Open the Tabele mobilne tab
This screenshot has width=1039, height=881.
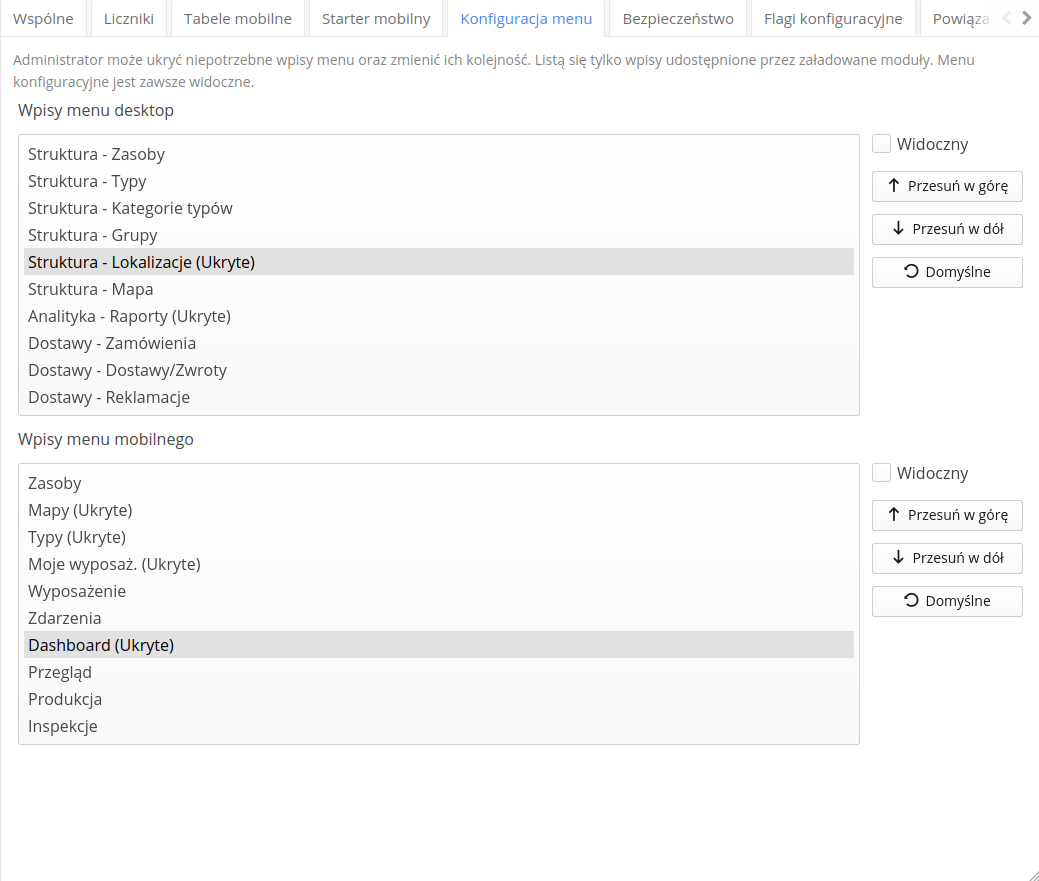tap(238, 19)
